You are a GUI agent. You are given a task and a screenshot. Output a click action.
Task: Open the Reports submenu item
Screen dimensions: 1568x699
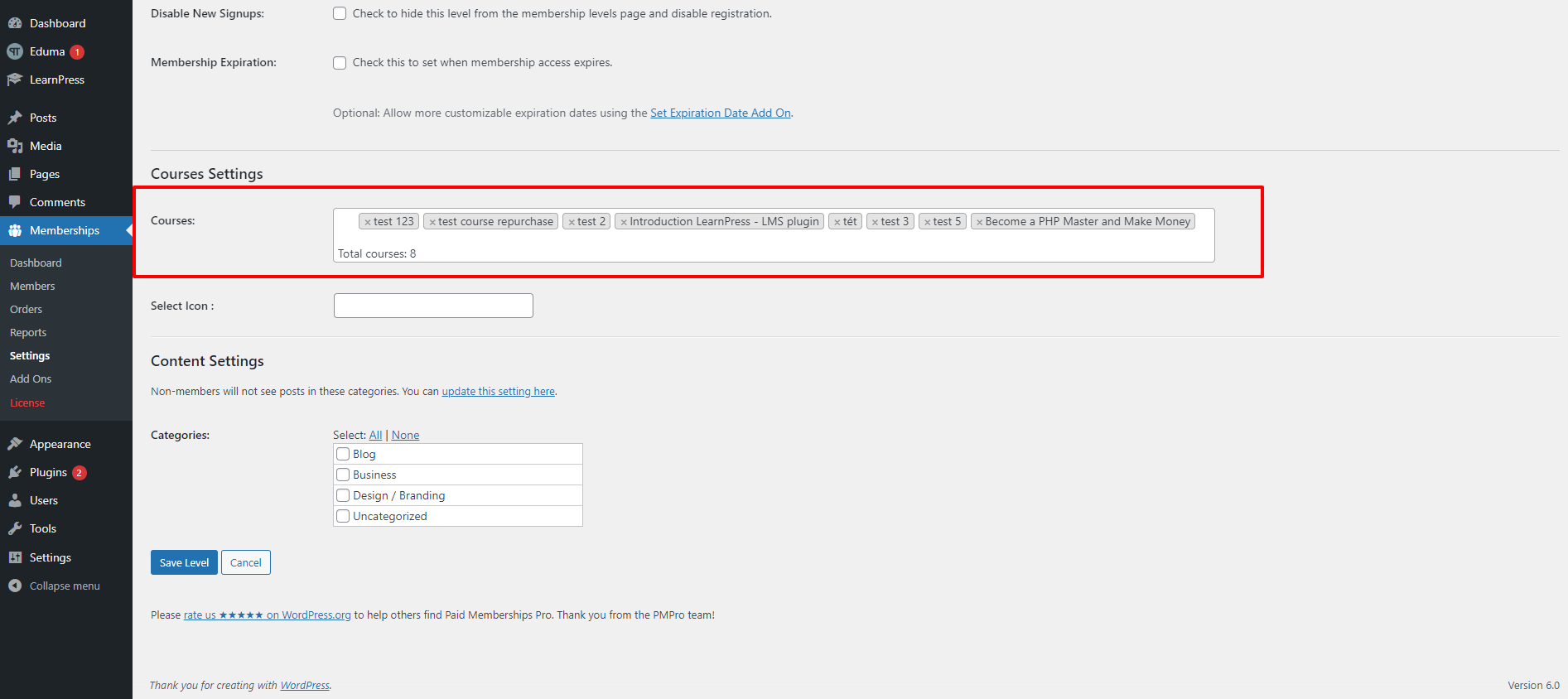(28, 332)
